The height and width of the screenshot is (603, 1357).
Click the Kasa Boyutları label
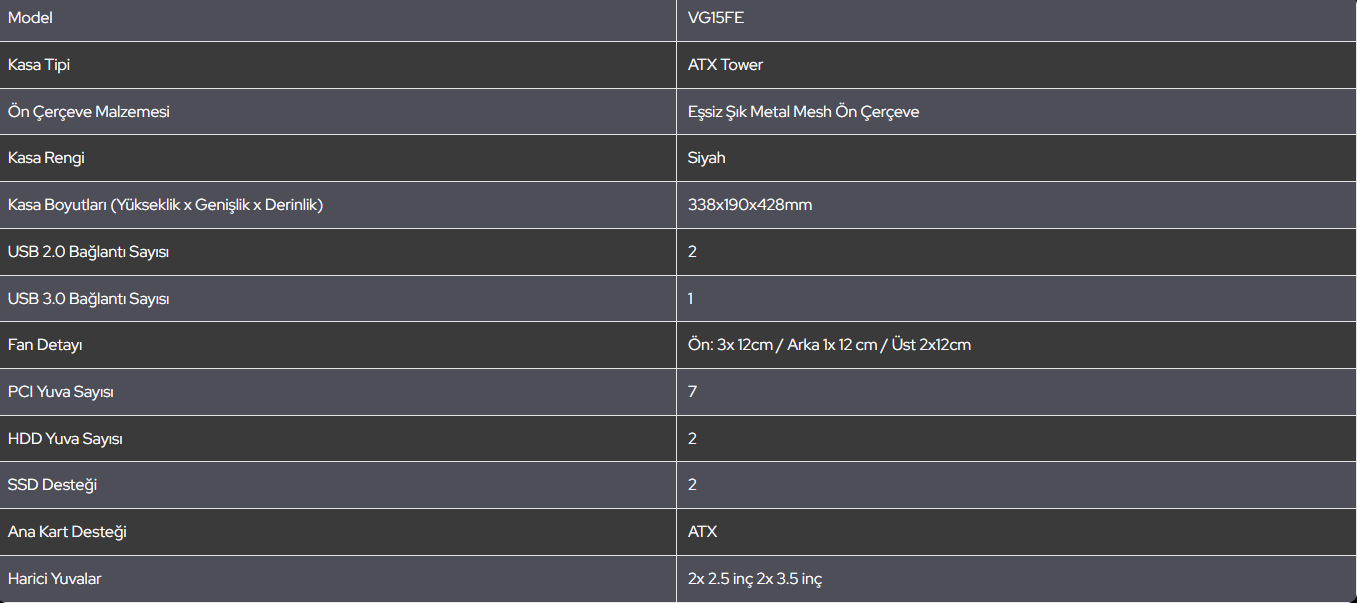(x=165, y=205)
